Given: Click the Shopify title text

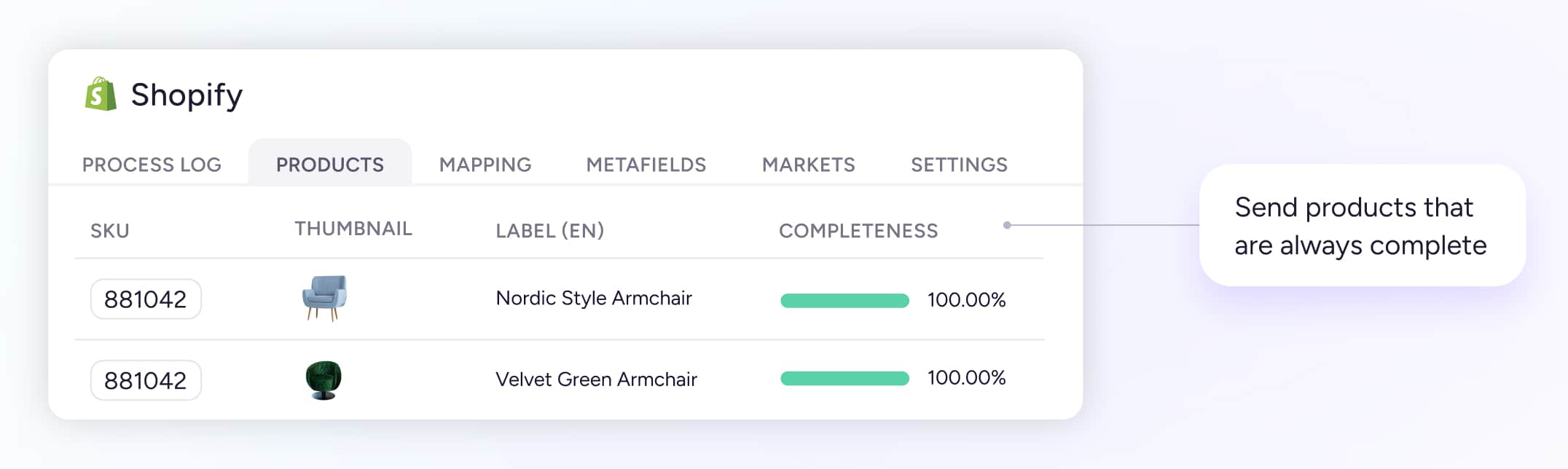Looking at the screenshot, I should pos(187,95).
